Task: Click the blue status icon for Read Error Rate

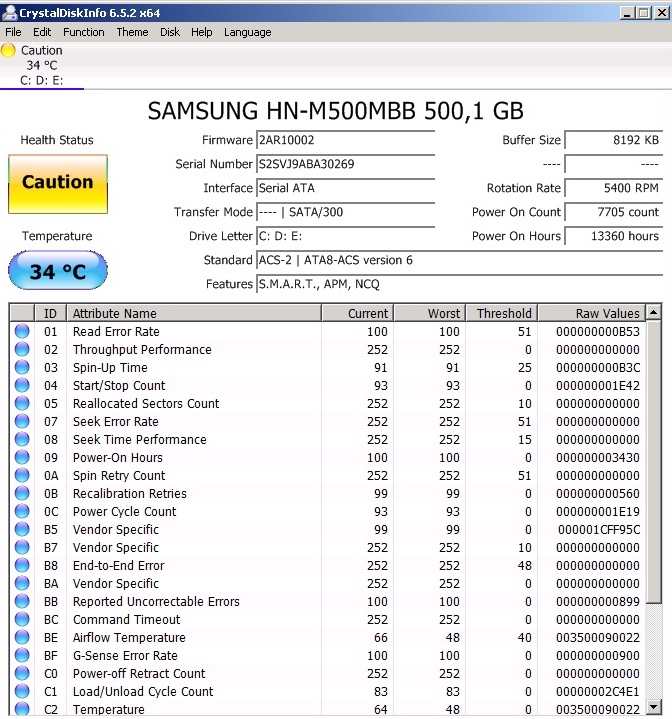Action: (x=22, y=331)
